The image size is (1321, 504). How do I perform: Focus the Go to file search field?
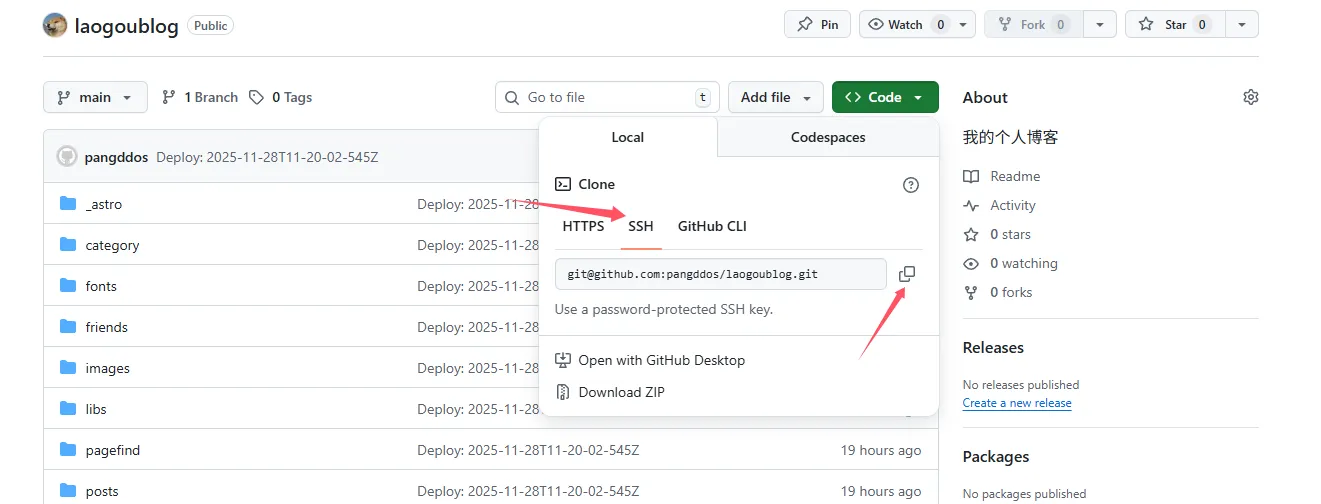pyautogui.click(x=607, y=97)
